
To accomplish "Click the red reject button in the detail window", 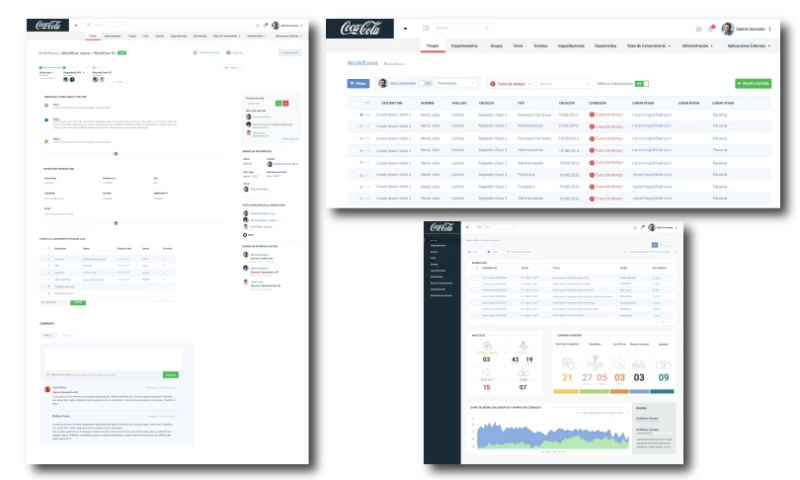I will (x=286, y=103).
